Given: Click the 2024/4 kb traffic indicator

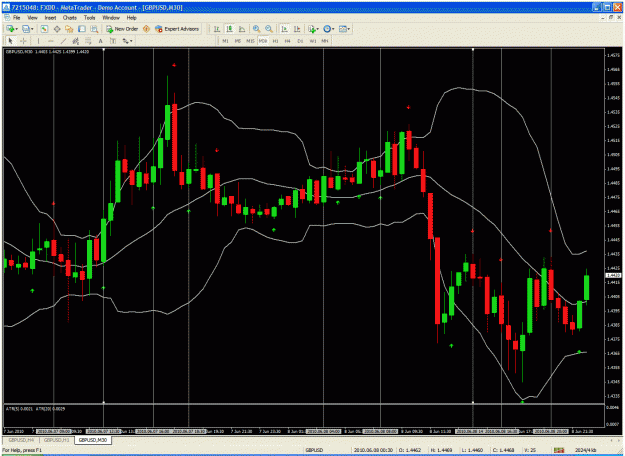Looking at the screenshot, I should click(x=586, y=450).
